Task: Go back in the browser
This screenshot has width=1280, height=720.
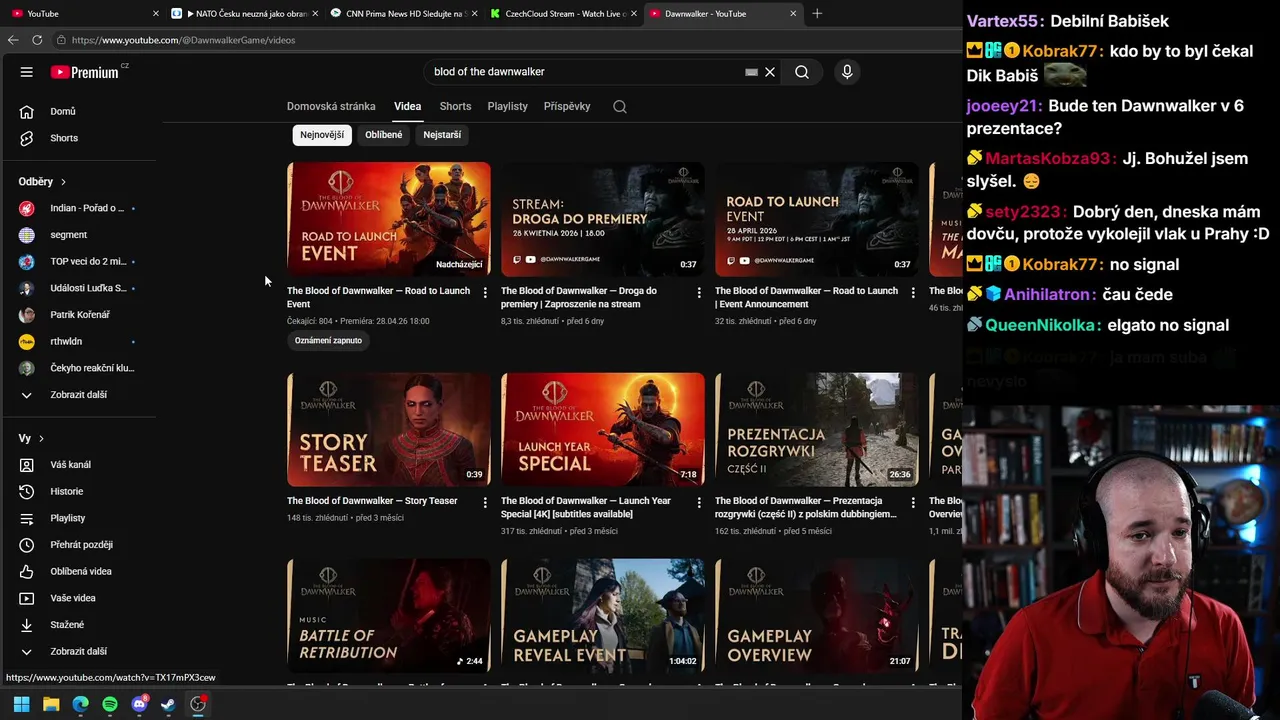Action: [x=13, y=40]
